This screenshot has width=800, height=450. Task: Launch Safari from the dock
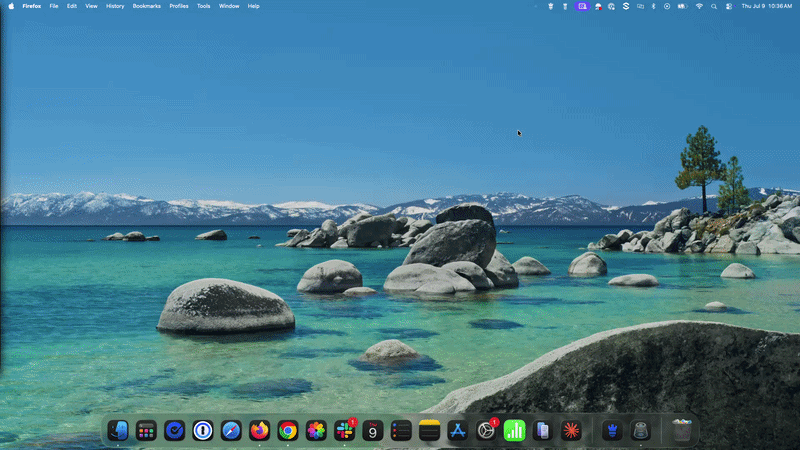pyautogui.click(x=231, y=431)
